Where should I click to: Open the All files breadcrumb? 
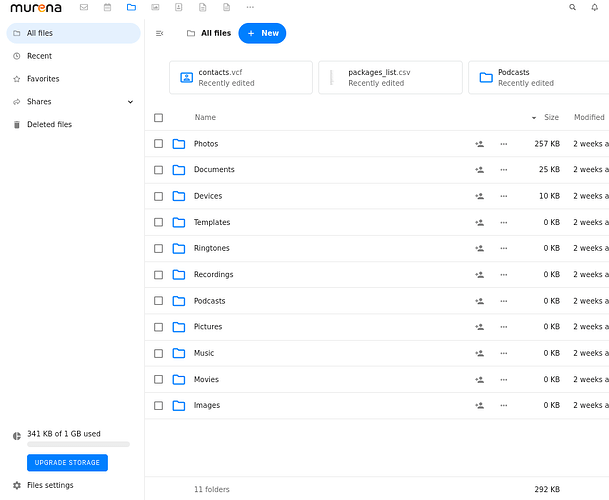209,33
